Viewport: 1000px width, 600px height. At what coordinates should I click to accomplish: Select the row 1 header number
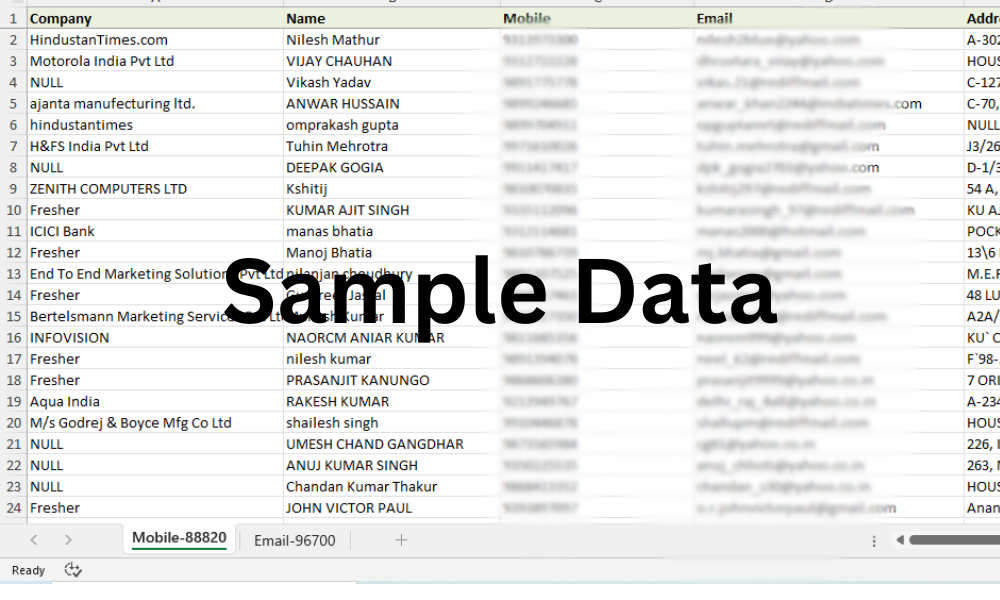(x=13, y=18)
